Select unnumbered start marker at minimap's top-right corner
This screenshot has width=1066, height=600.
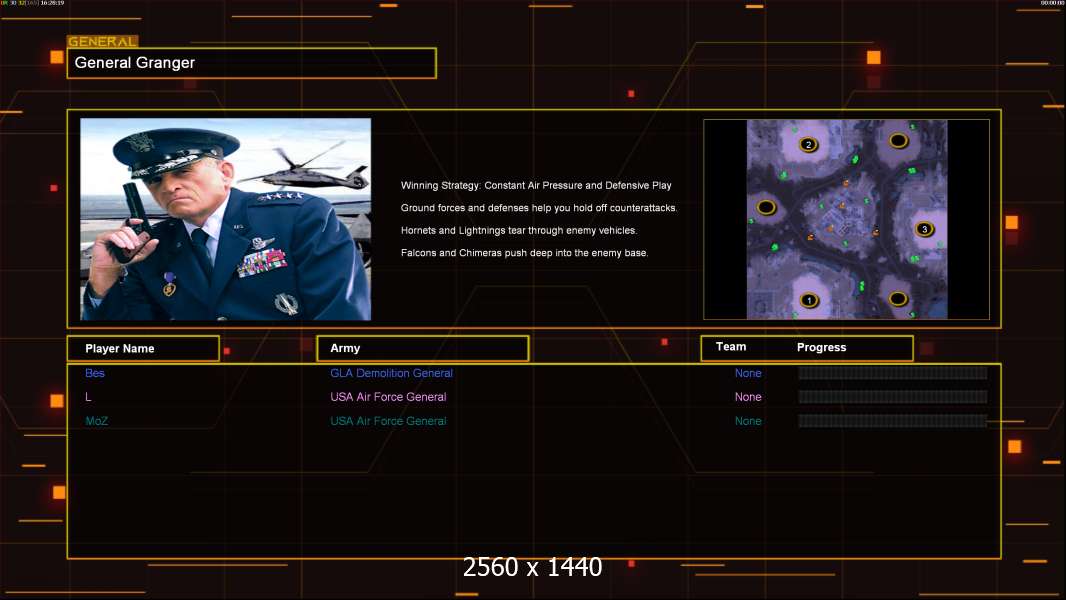899,141
